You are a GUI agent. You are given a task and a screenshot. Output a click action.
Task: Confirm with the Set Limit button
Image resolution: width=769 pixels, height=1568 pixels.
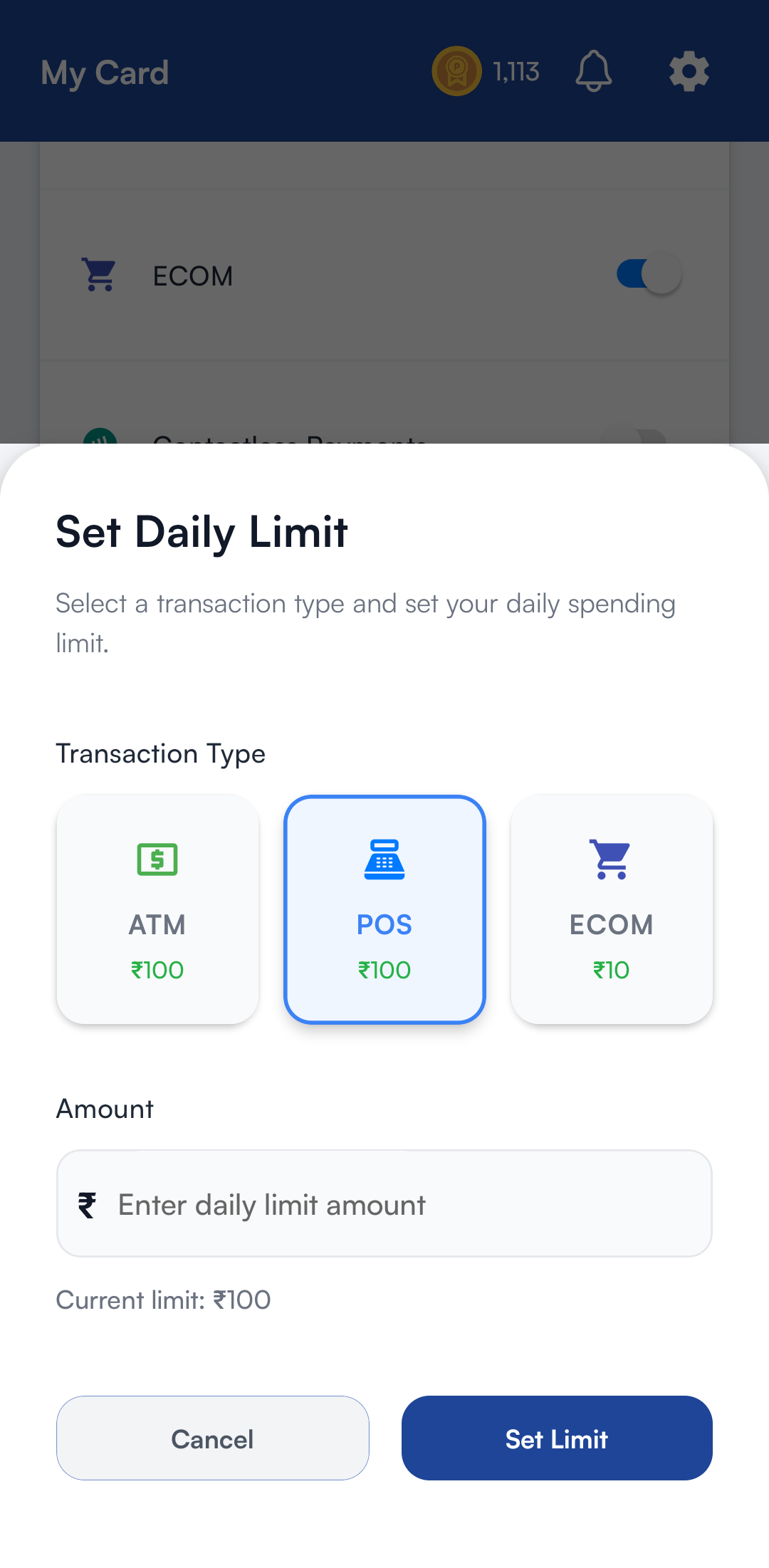[x=557, y=1438]
